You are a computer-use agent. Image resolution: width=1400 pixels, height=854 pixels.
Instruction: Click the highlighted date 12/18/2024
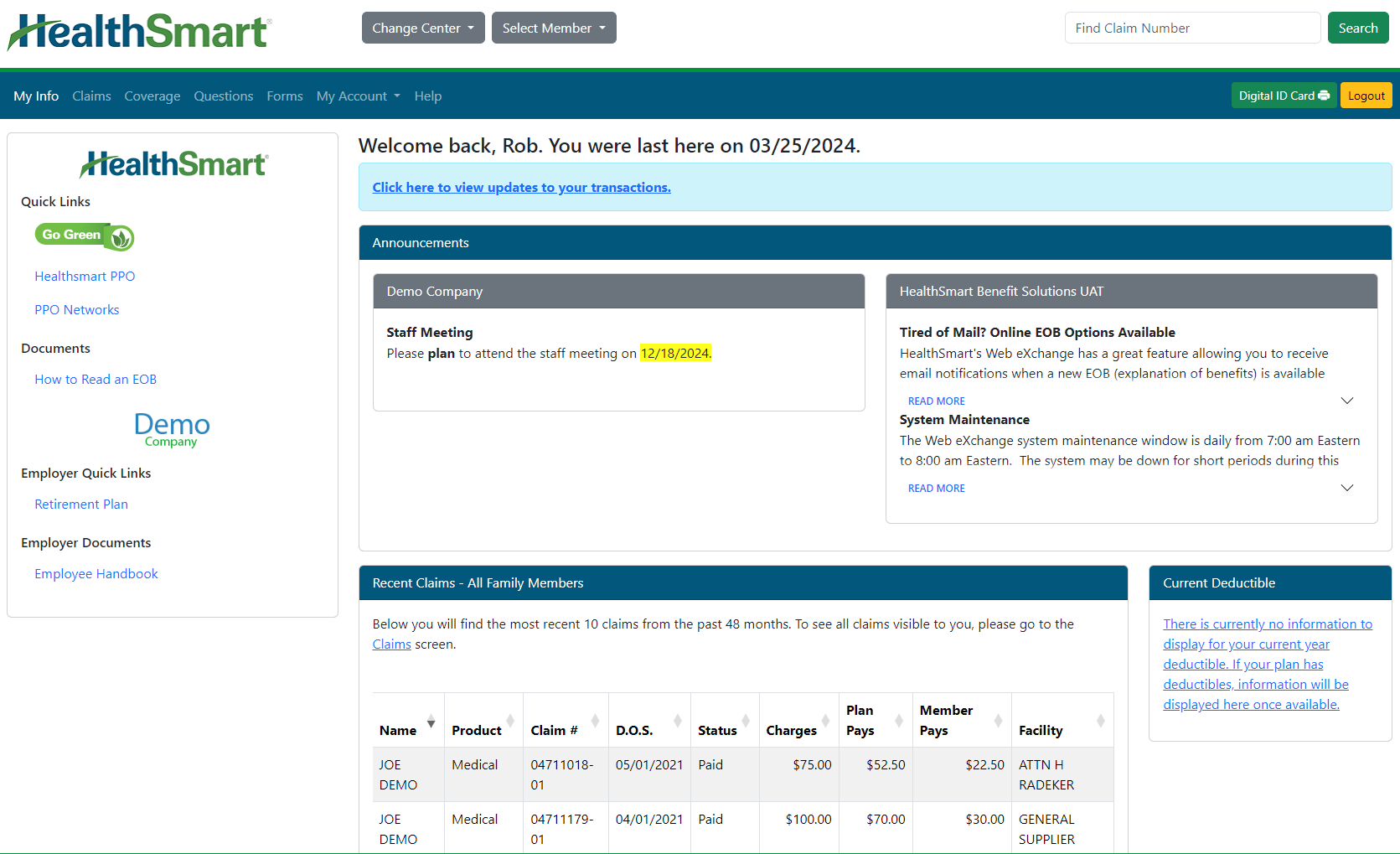point(675,353)
